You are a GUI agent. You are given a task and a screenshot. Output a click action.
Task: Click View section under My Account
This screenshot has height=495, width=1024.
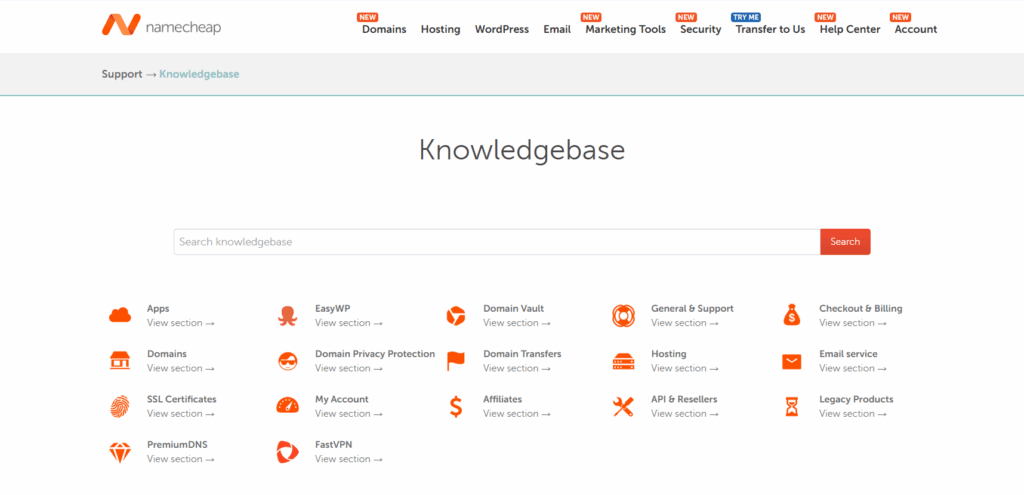pyautogui.click(x=349, y=414)
